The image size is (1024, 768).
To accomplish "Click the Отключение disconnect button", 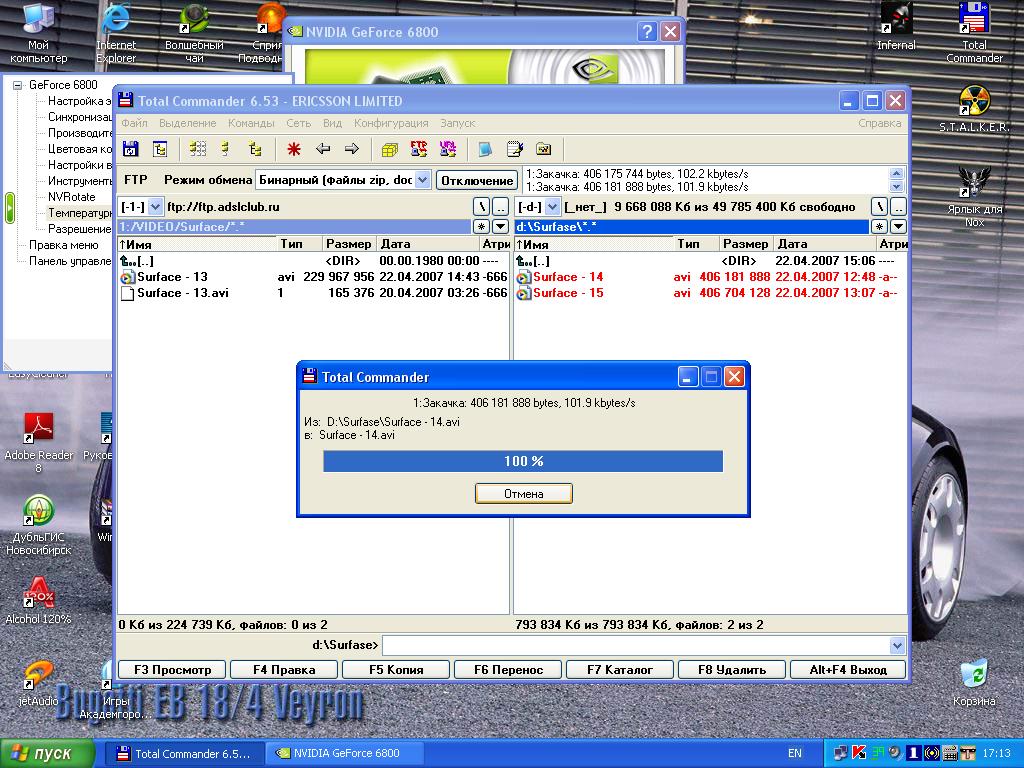I will 477,180.
